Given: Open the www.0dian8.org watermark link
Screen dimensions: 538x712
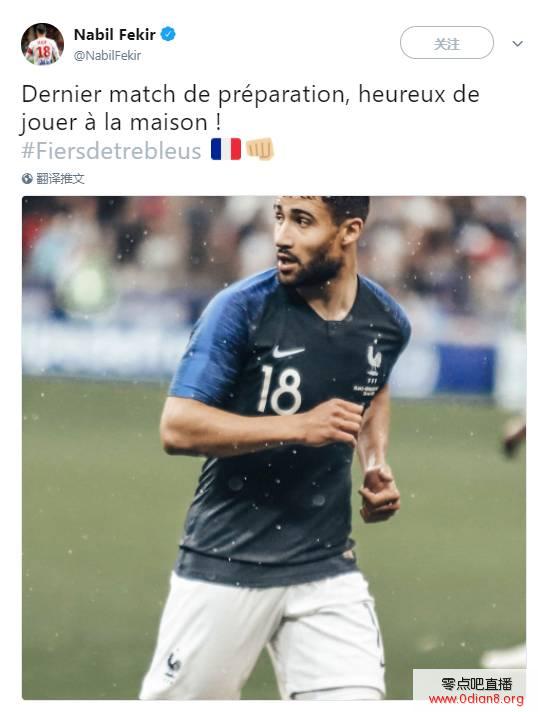Looking at the screenshot, I should pos(475,699).
